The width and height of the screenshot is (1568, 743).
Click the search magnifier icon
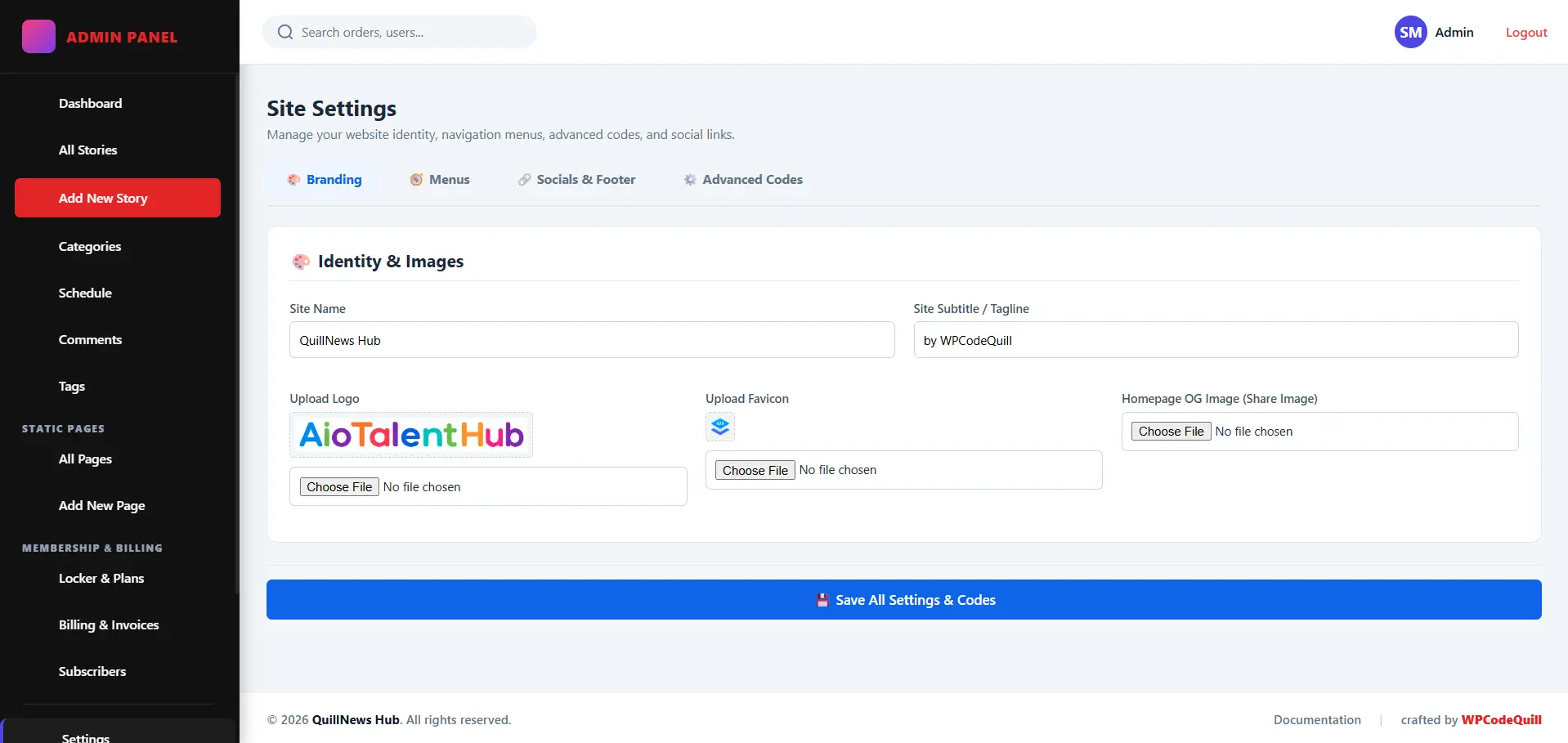pos(285,33)
